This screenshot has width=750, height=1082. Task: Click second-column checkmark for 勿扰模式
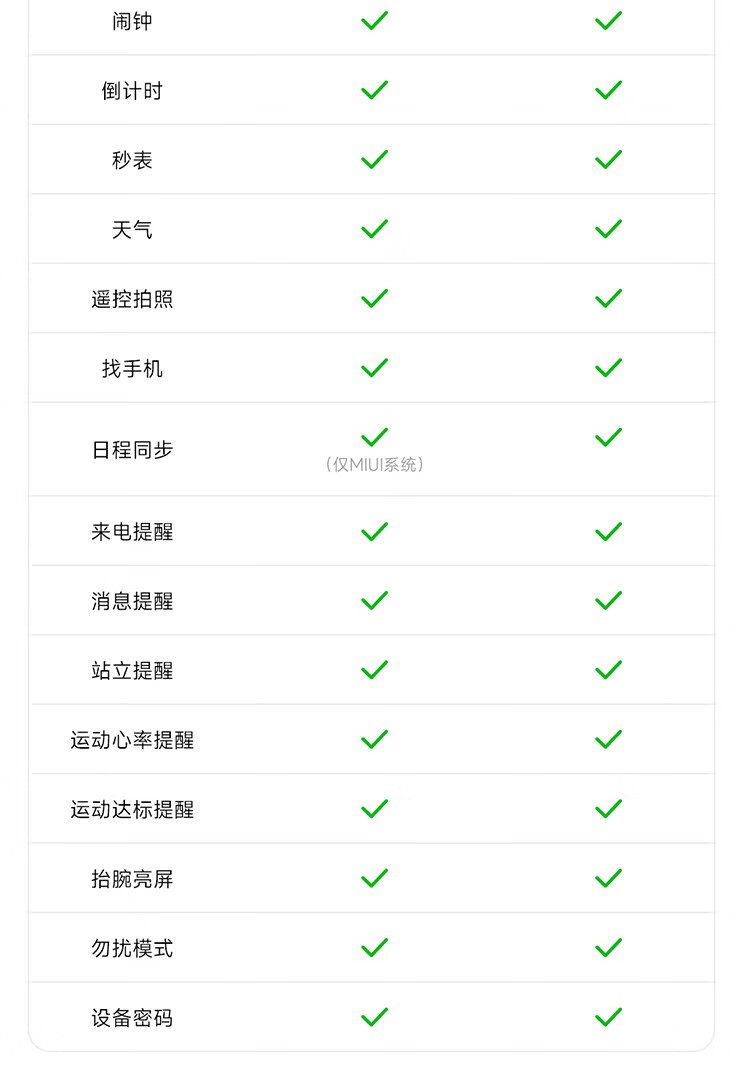[609, 948]
